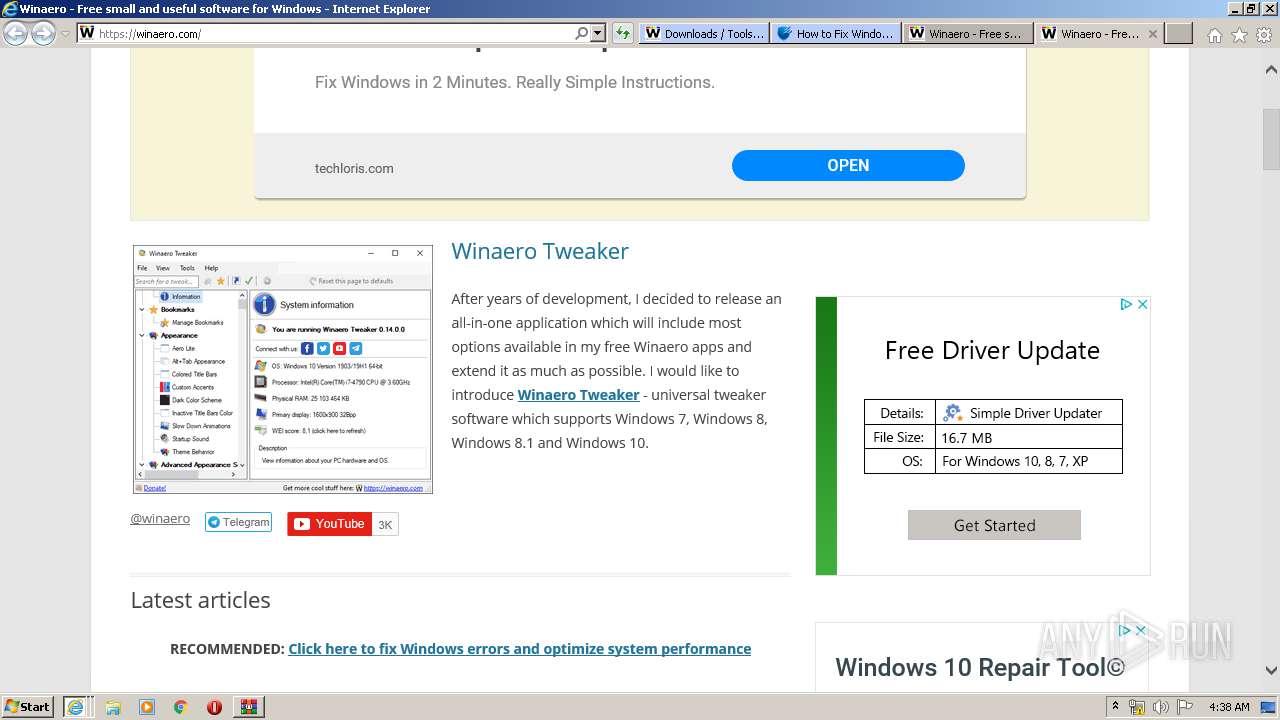This screenshot has width=1280, height=720.
Task: Click the address bar search magnifier icon
Action: click(x=582, y=33)
